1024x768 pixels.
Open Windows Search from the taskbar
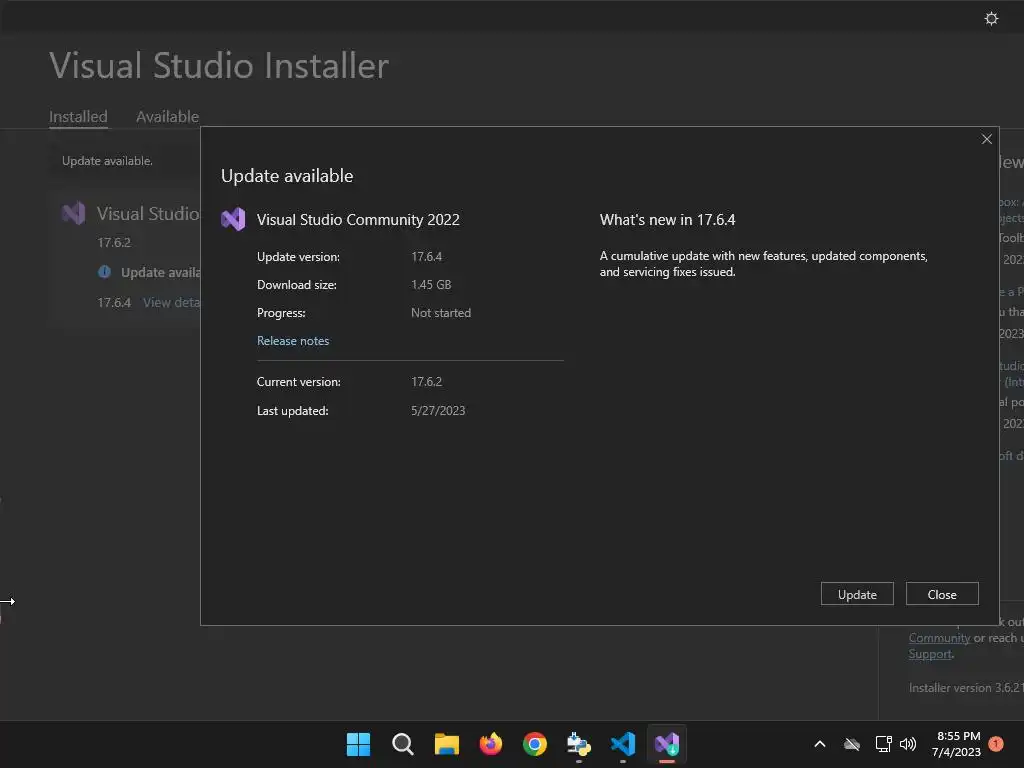(402, 744)
